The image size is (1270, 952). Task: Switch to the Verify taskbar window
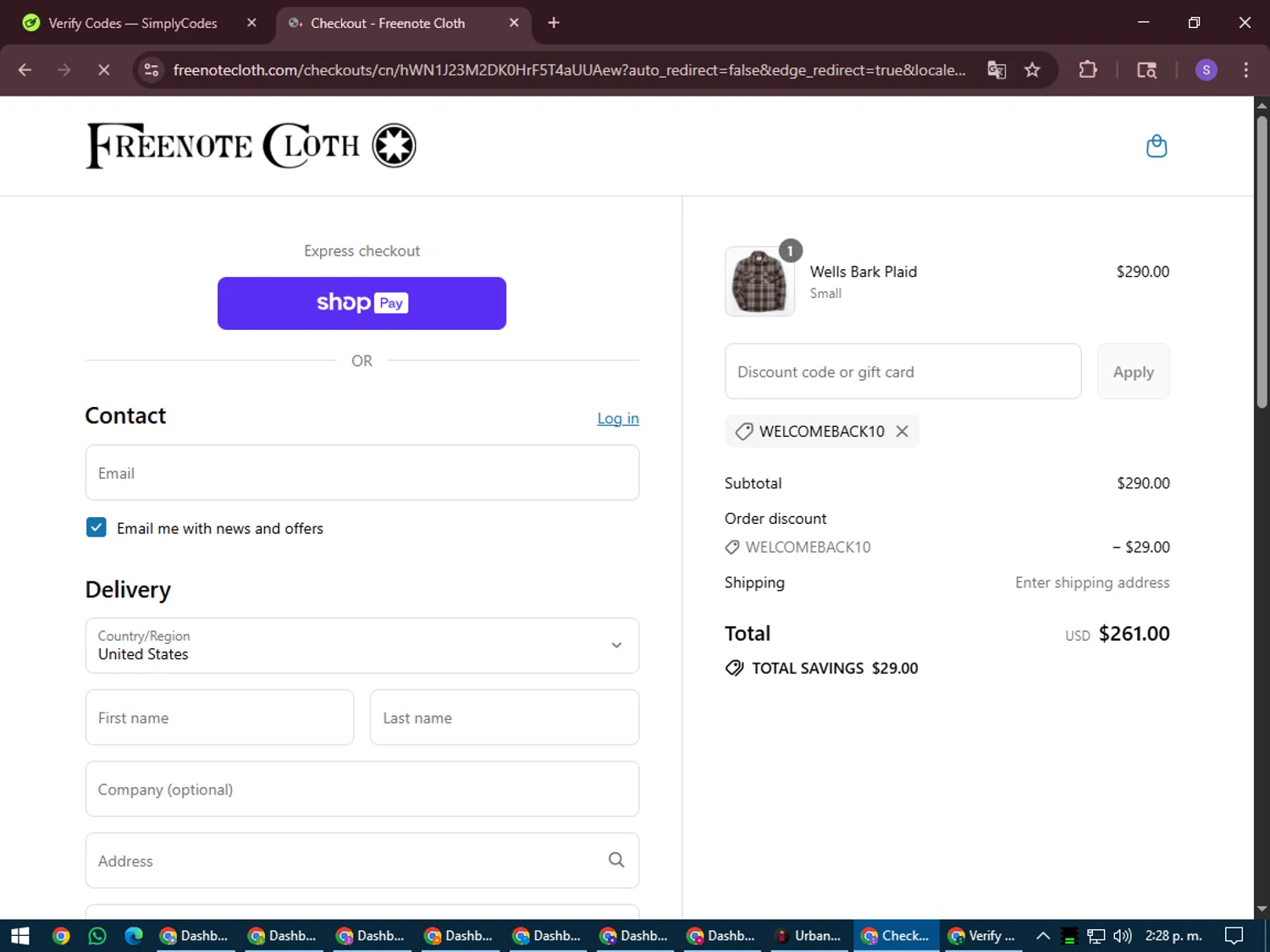[x=983, y=936]
